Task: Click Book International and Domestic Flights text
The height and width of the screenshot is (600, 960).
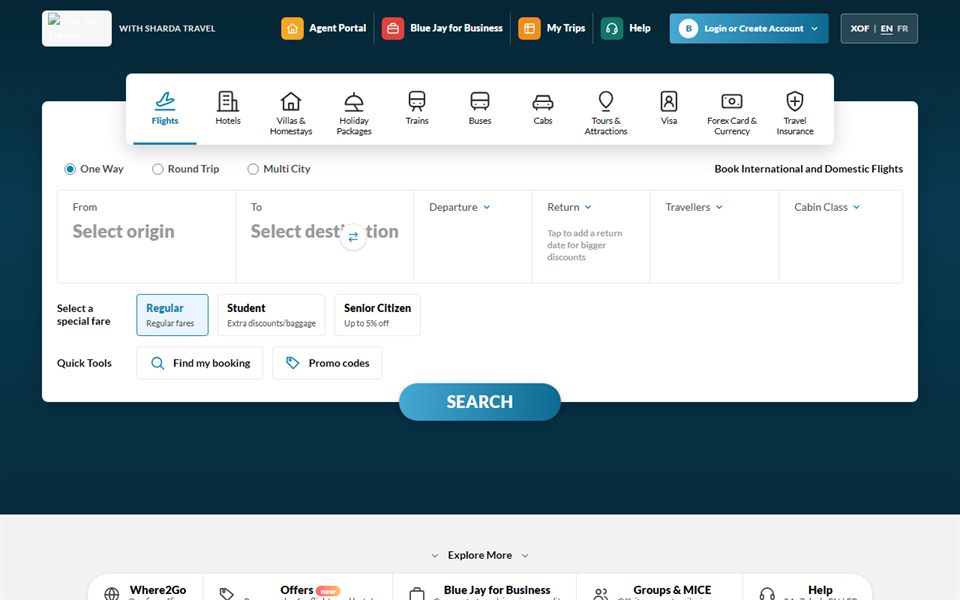Action: pyautogui.click(x=808, y=169)
